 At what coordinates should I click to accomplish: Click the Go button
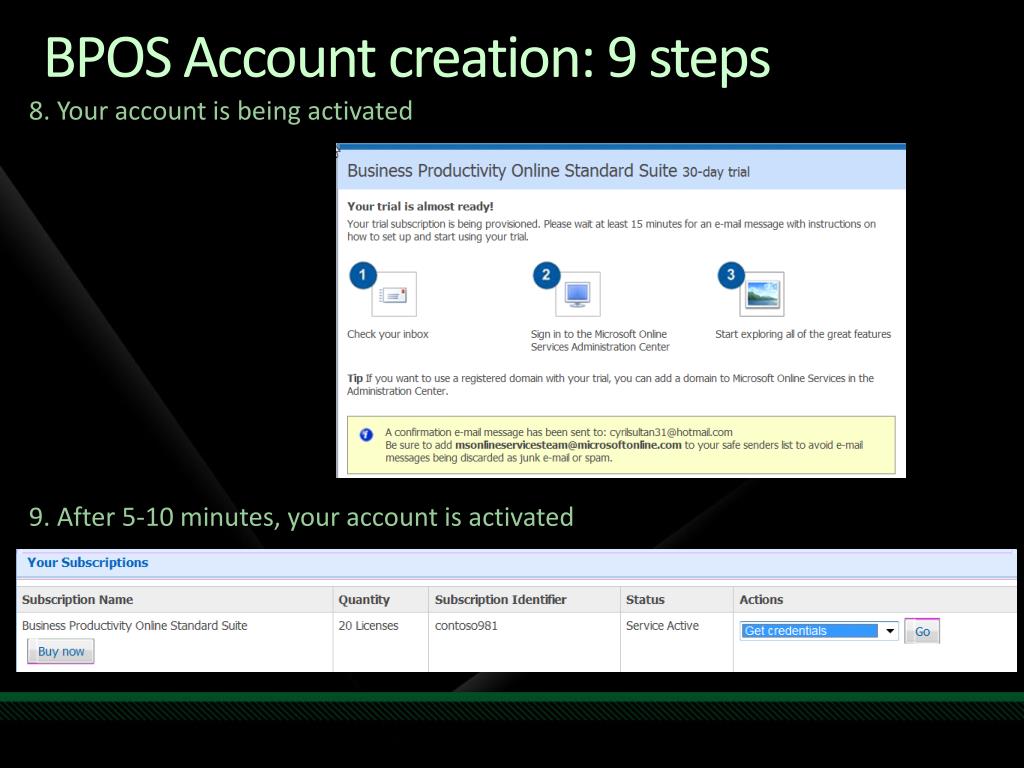click(922, 632)
